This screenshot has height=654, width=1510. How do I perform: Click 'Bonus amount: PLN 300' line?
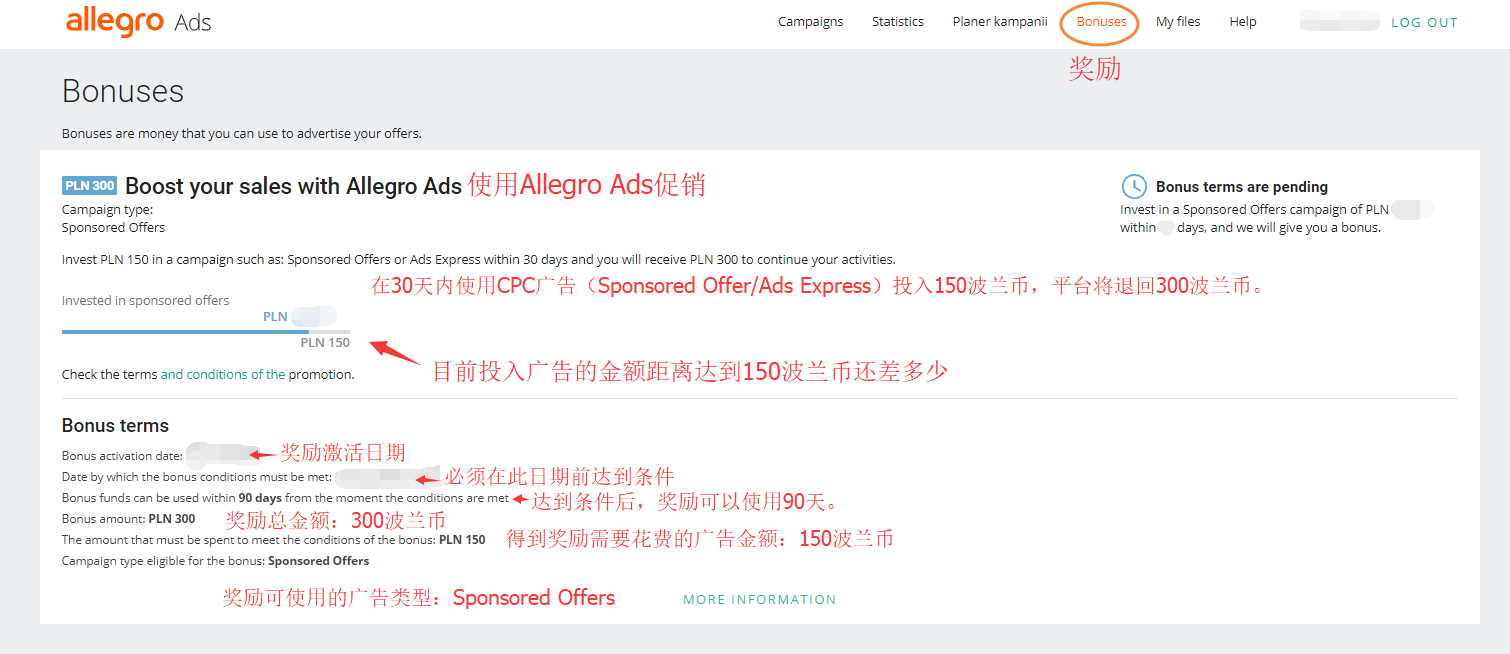[129, 519]
